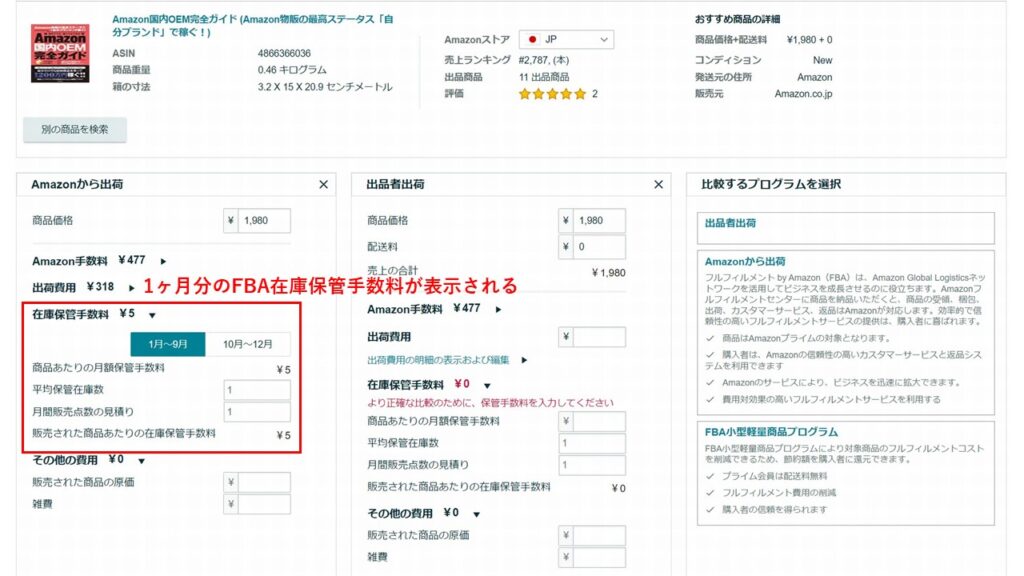Click 商品価格 field in Amazonから出荷 panel

click(x=265, y=221)
